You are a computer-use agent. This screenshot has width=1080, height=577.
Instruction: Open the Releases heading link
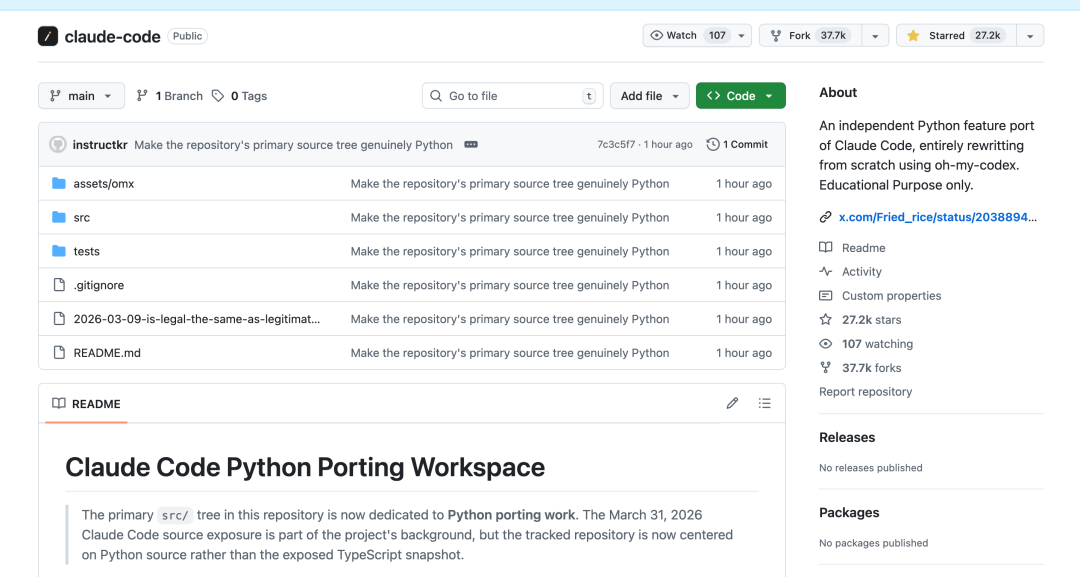(847, 437)
